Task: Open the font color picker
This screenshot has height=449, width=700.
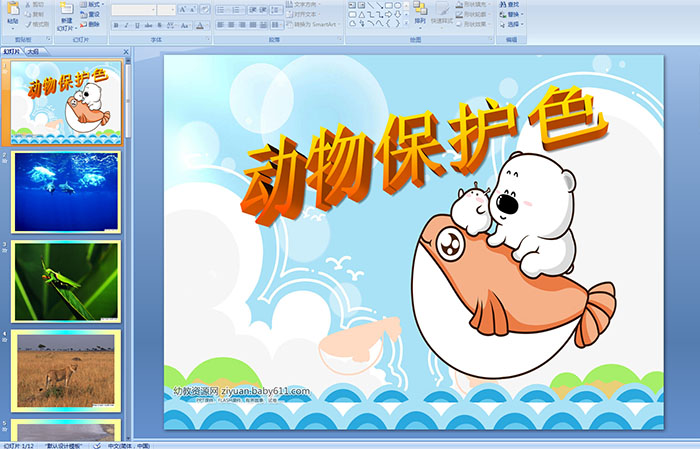Action: 200,24
